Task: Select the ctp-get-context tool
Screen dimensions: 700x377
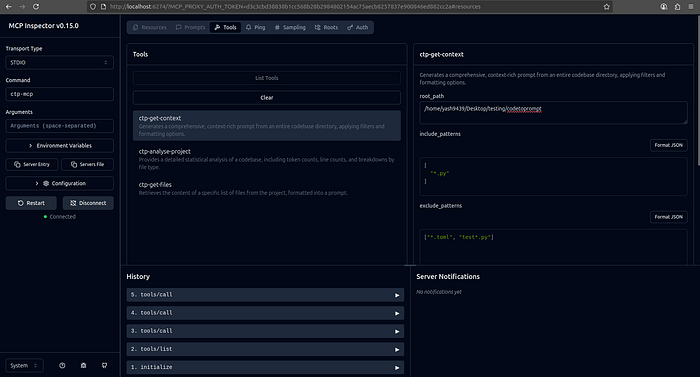Action: pos(267,126)
